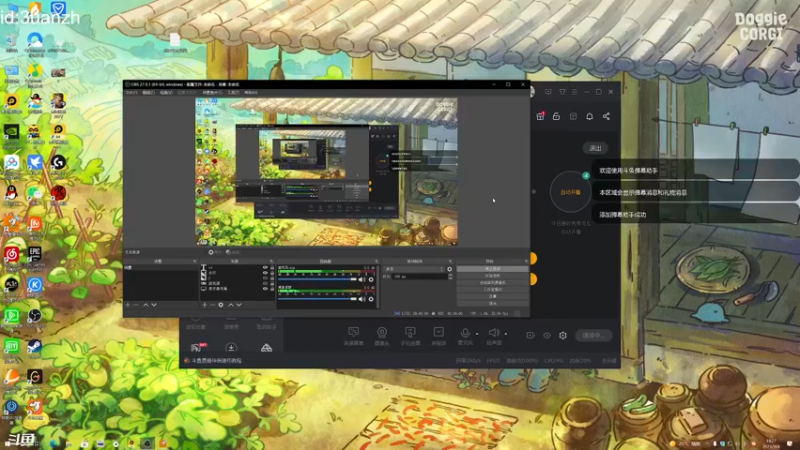Toggle visibility of the display capture source
Viewport: 800px width, 450px height.
[265, 289]
